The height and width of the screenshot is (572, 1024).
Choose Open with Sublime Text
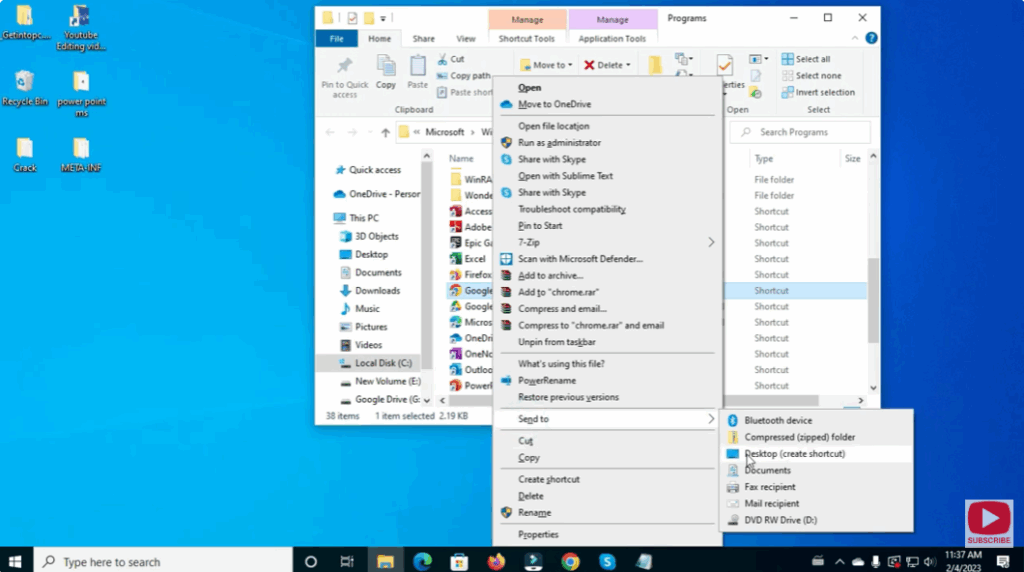(566, 176)
